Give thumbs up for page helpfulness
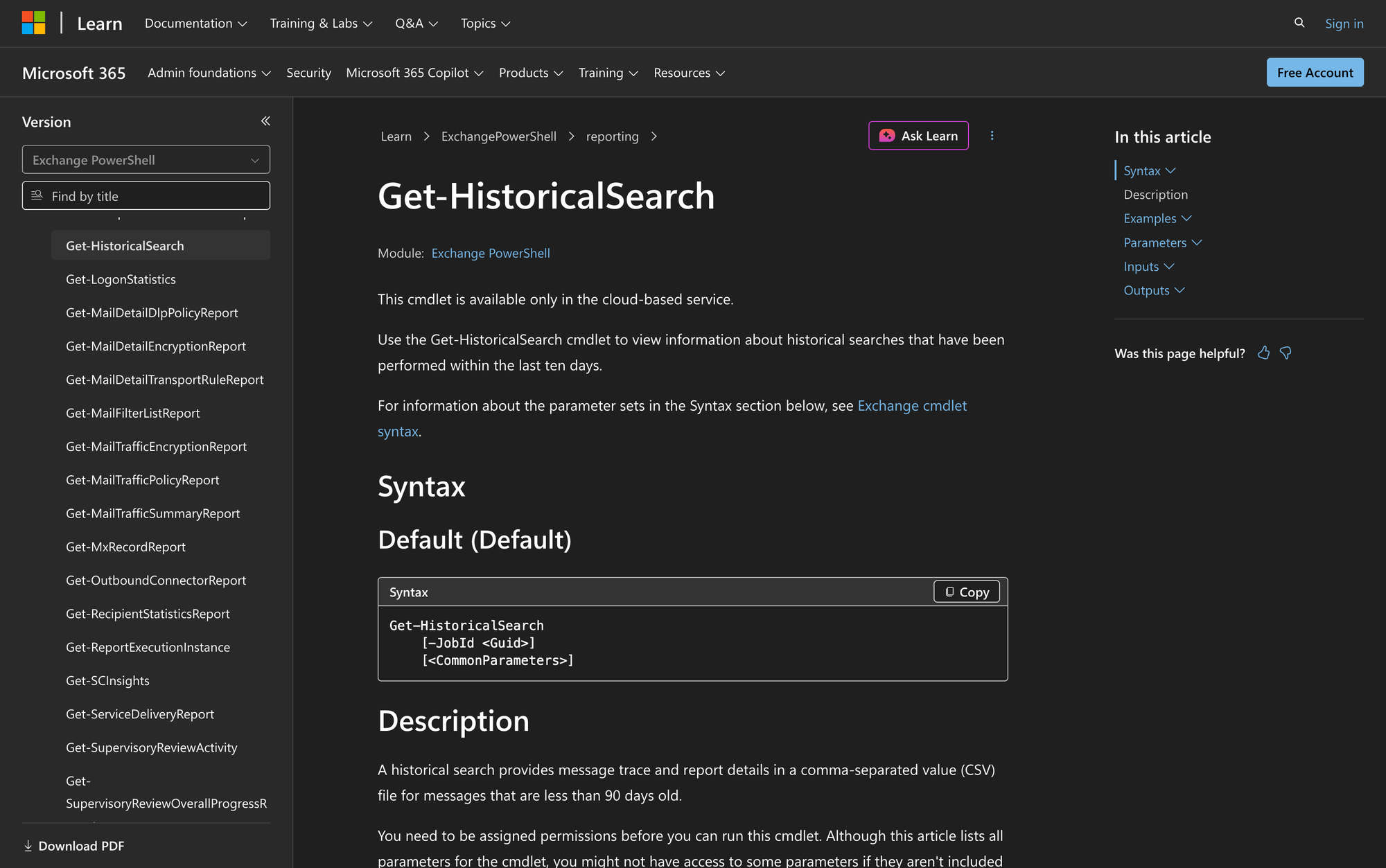This screenshot has width=1386, height=868. tap(1264, 353)
